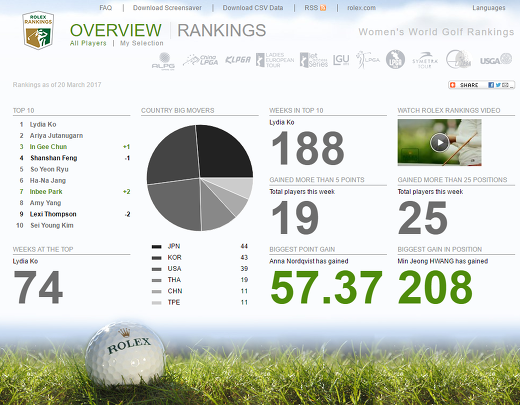Open the Ladies European Tour logo
Viewport: 520px width, 405px height.
[x=275, y=60]
